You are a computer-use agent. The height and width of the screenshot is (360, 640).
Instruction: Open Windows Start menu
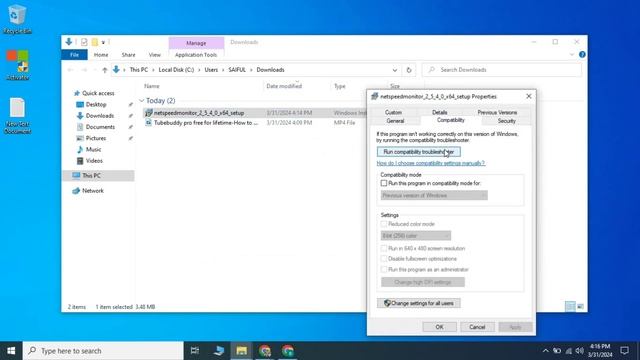click(11, 351)
